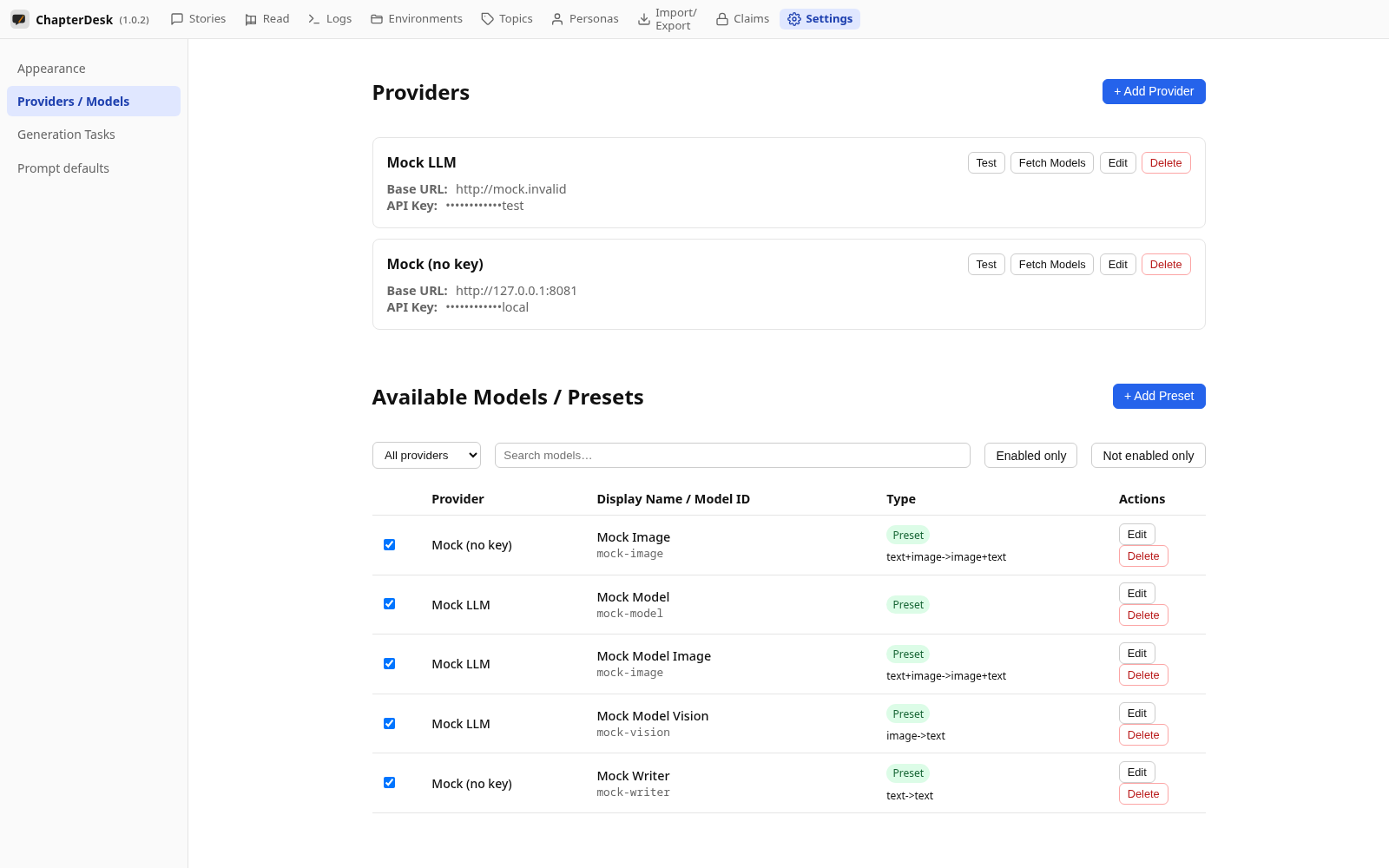Test the Mock LLM provider
Viewport: 1389px width, 868px height.
986,163
